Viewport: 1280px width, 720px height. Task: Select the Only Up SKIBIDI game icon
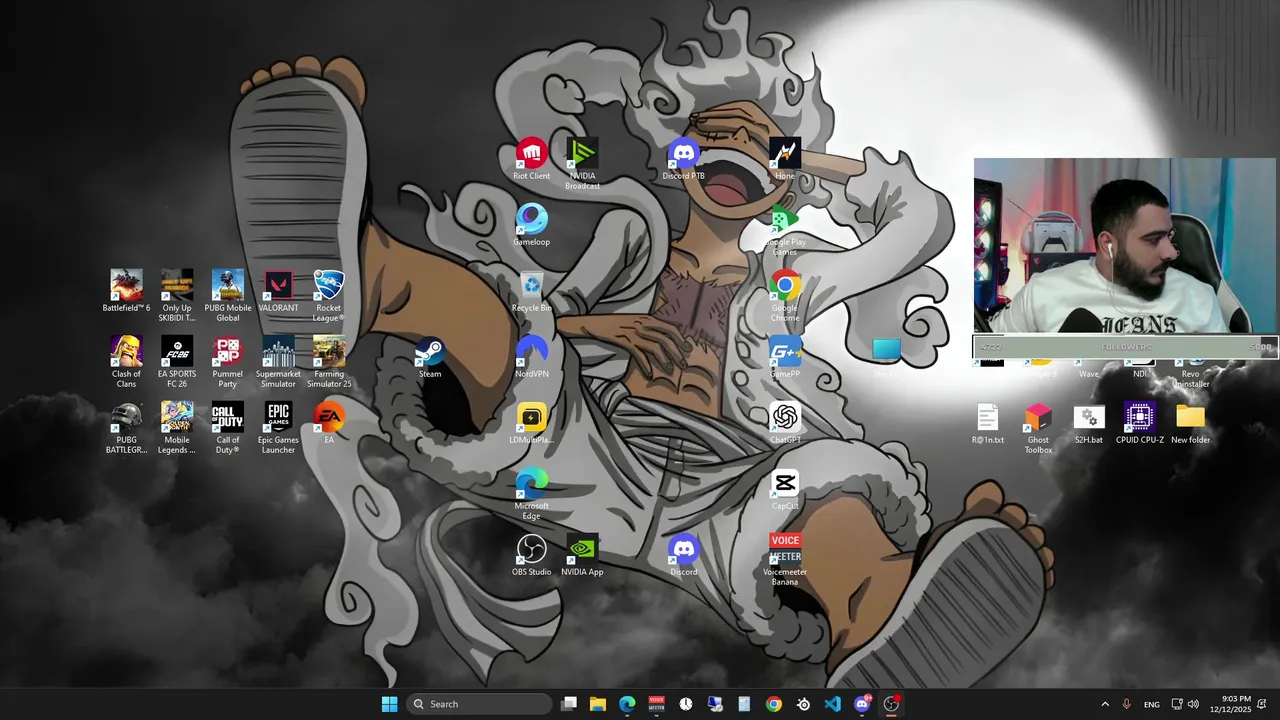click(x=177, y=296)
